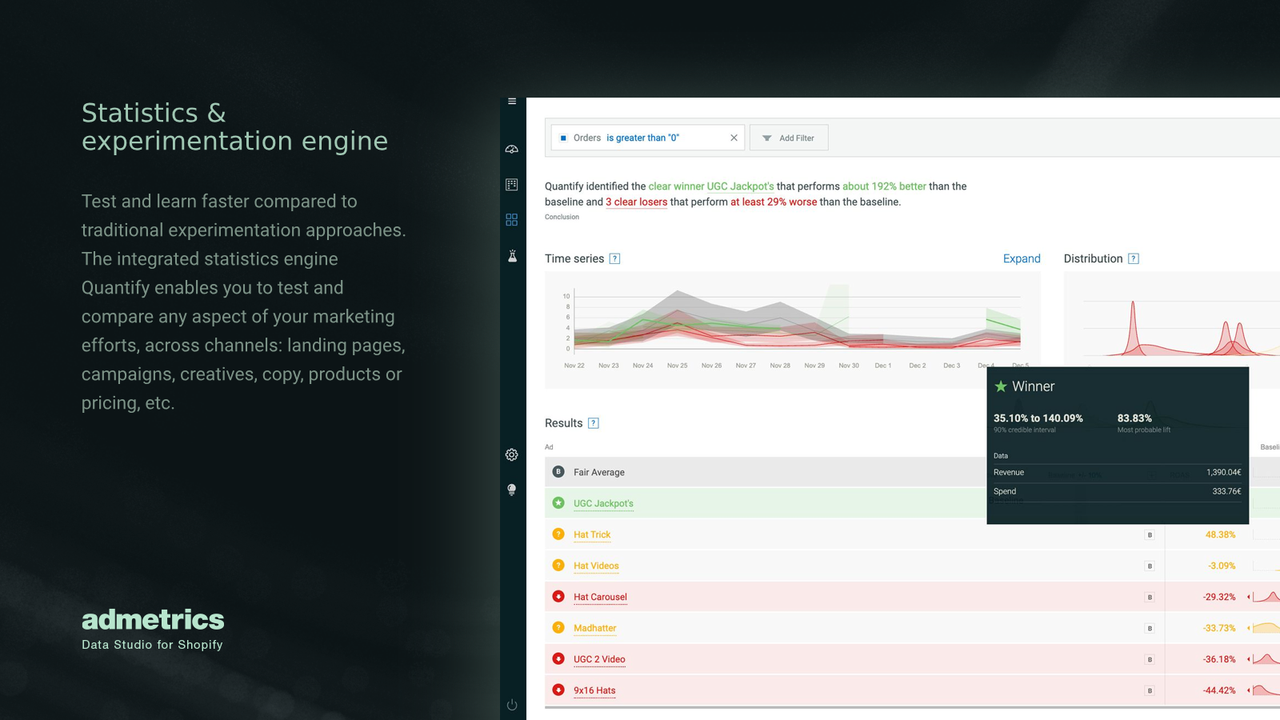Open the UGC Jackpot's ad link in Results
1280x720 pixels.
click(x=602, y=503)
